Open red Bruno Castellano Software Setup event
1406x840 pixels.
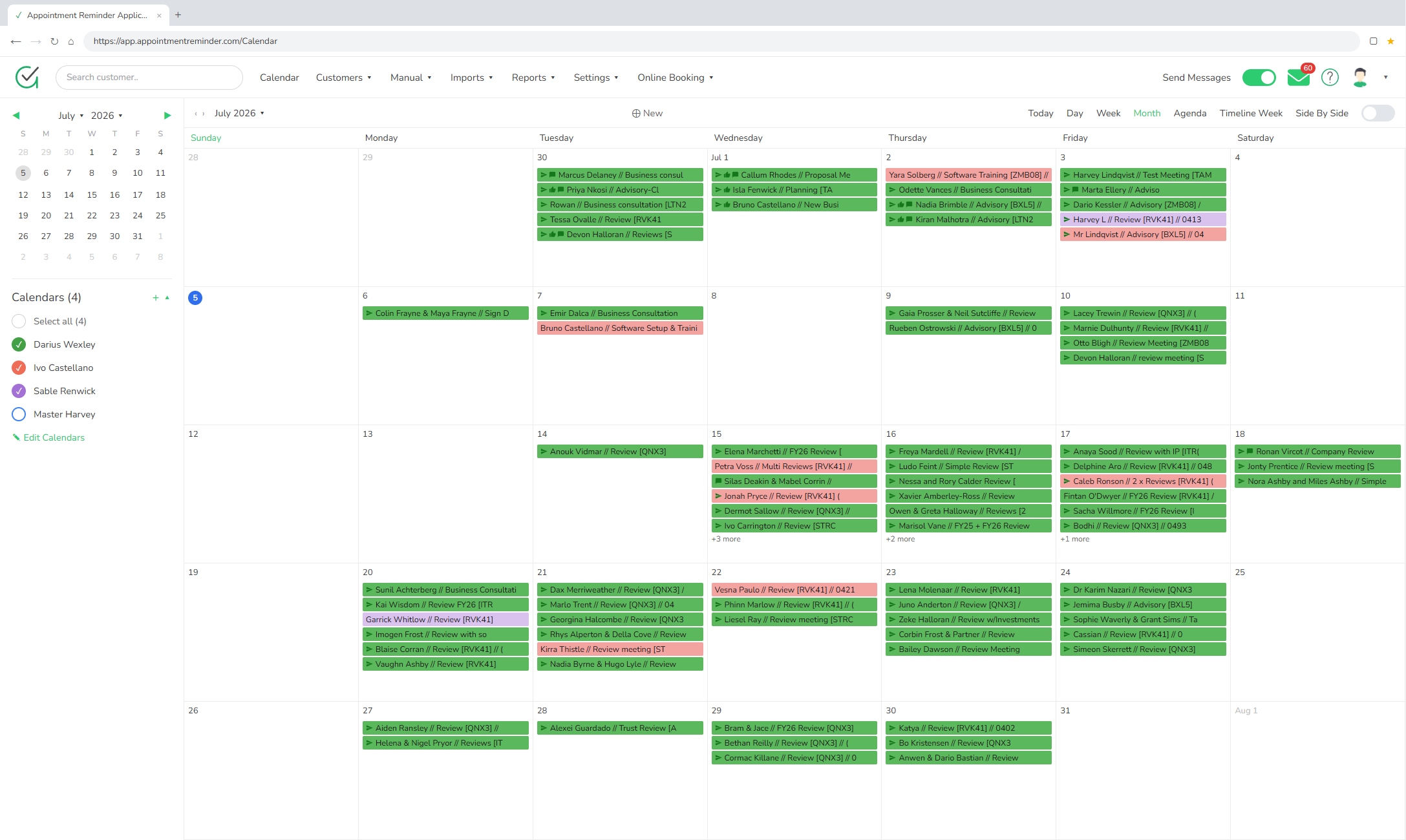[619, 328]
